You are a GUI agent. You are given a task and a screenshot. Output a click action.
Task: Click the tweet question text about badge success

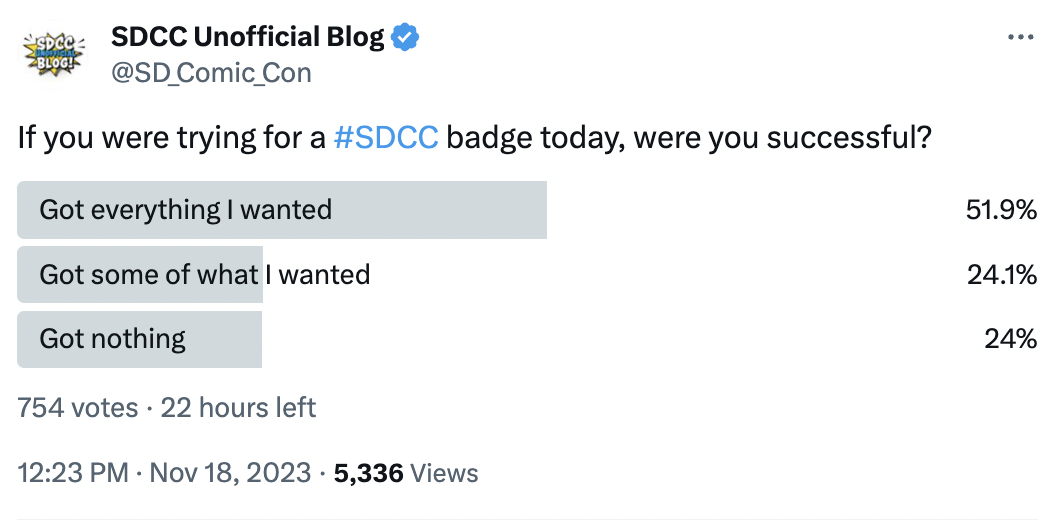pos(474,138)
